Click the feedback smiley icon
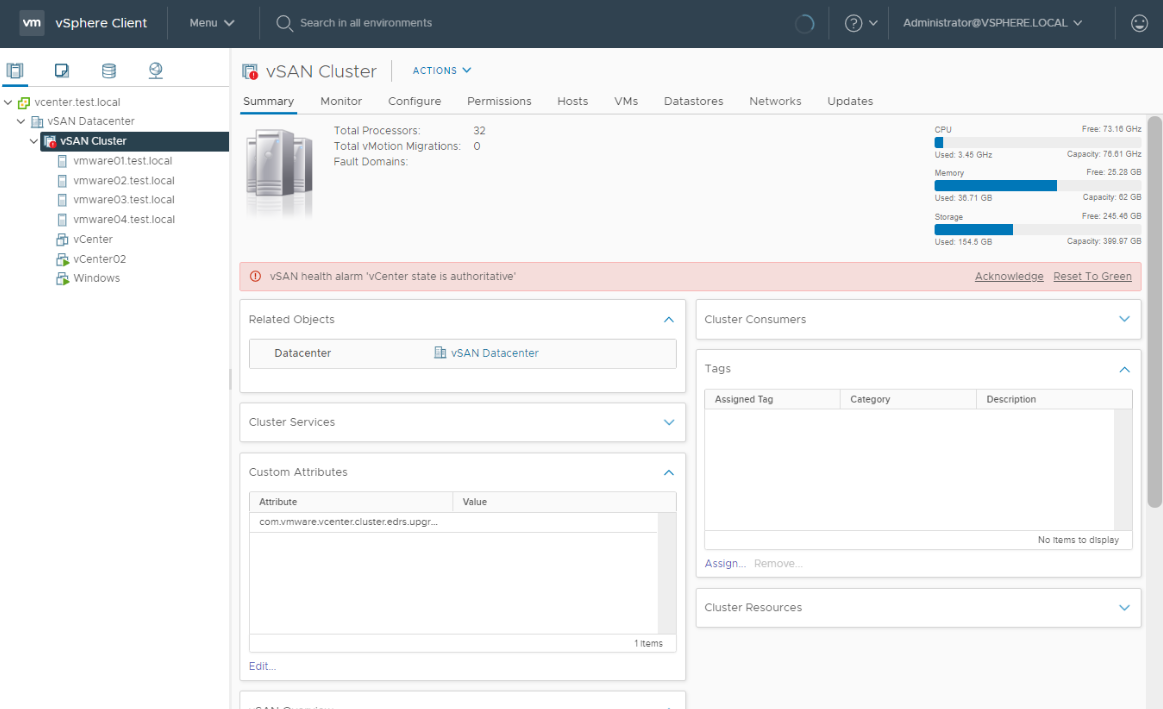Image resolution: width=1163 pixels, height=709 pixels. tap(1139, 23)
